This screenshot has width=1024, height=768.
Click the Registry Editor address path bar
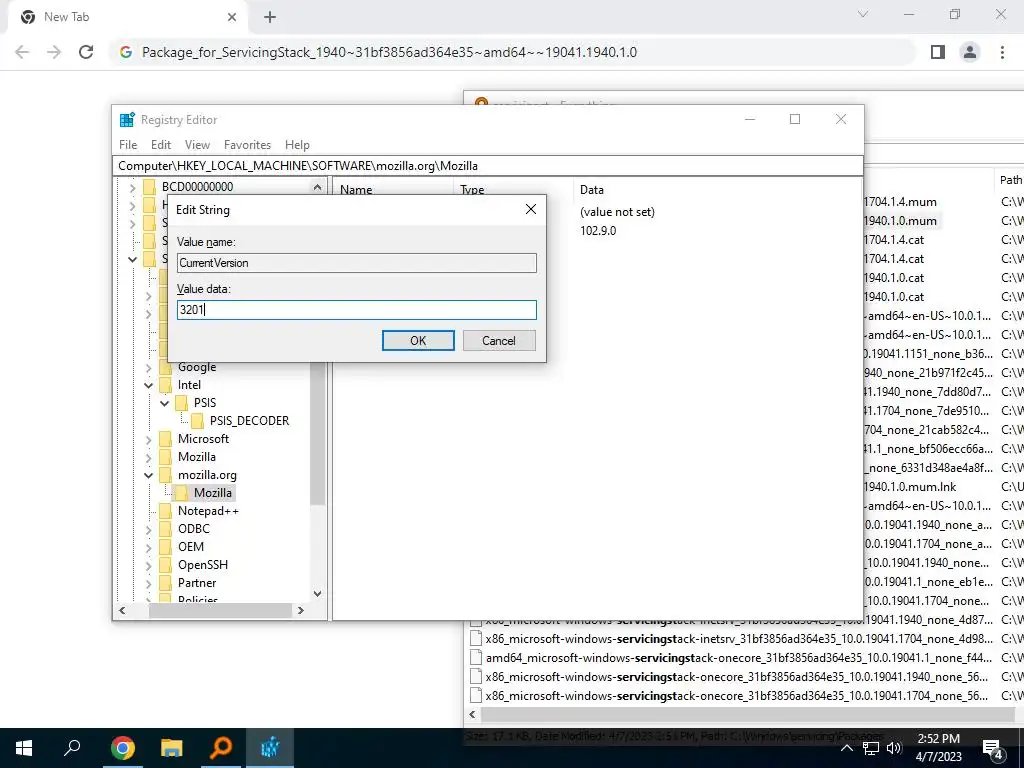(488, 166)
